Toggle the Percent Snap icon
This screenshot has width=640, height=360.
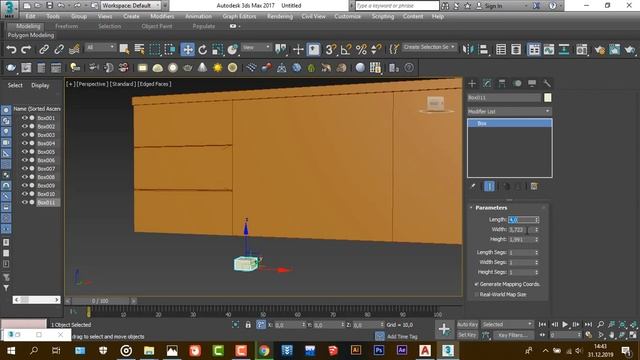[x=361, y=49]
